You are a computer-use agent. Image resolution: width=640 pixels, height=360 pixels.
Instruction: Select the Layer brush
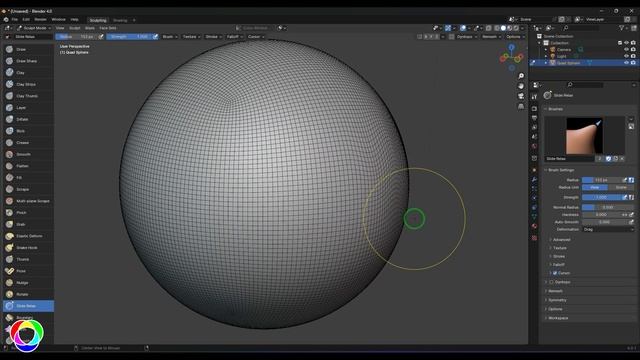28,107
